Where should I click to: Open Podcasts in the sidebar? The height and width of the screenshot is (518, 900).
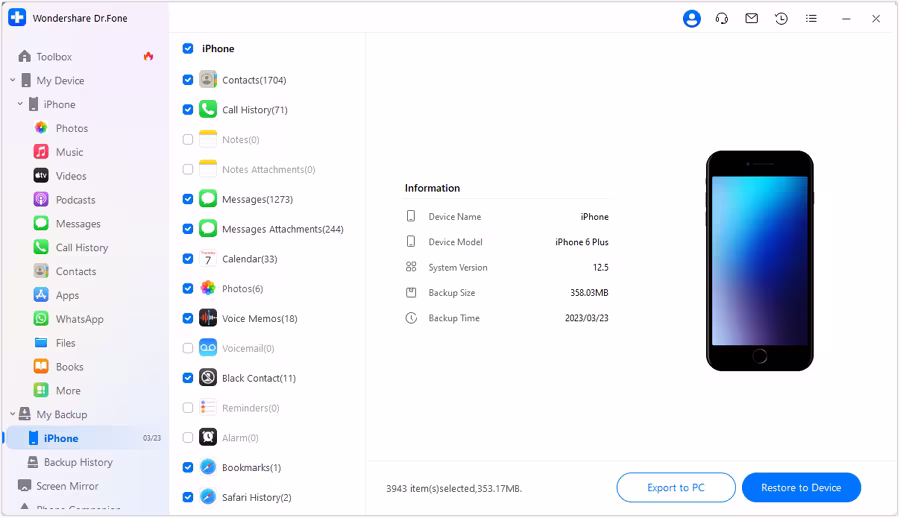click(75, 200)
